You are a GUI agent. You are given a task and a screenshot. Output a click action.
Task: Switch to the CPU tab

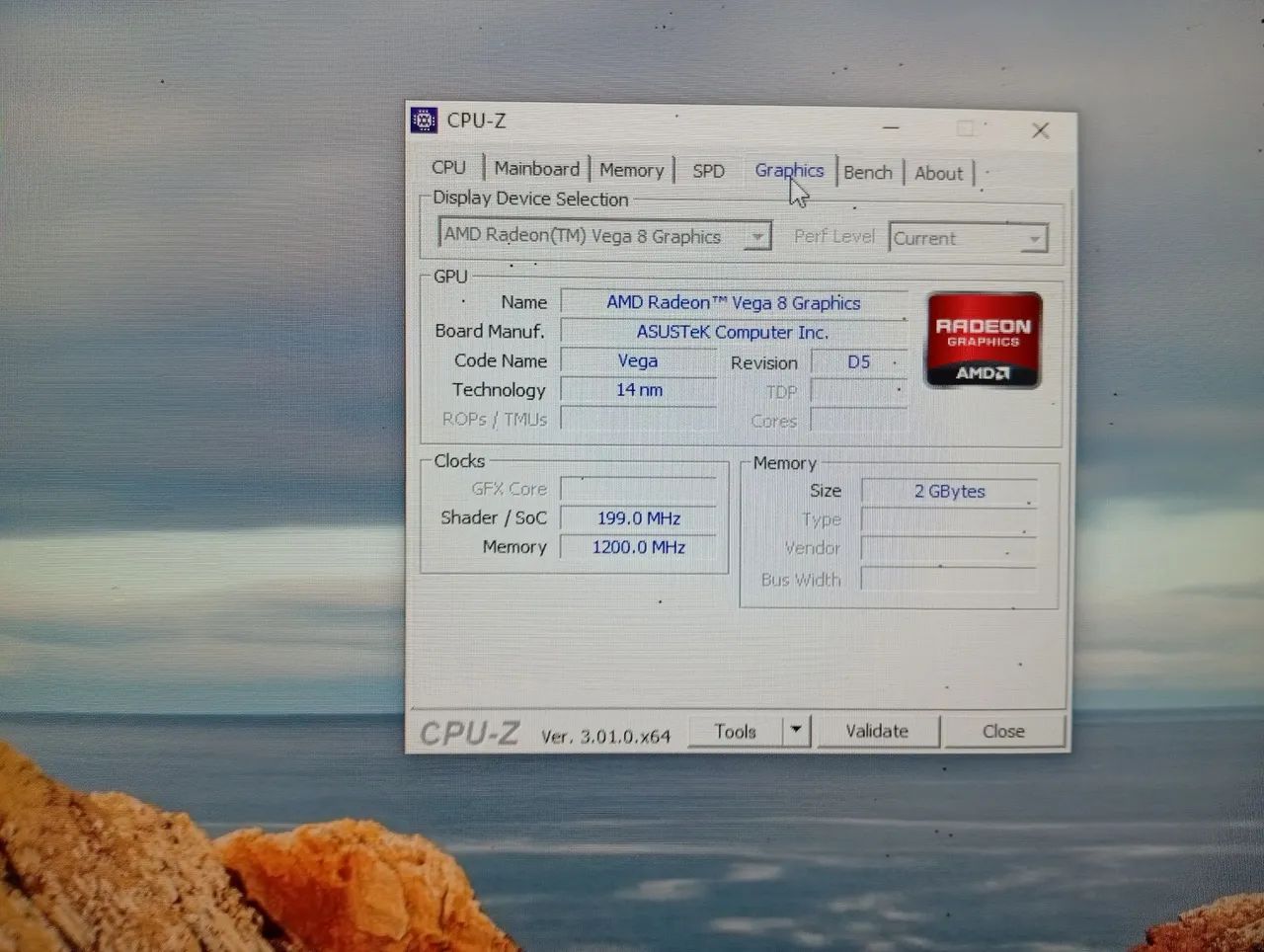coord(448,167)
